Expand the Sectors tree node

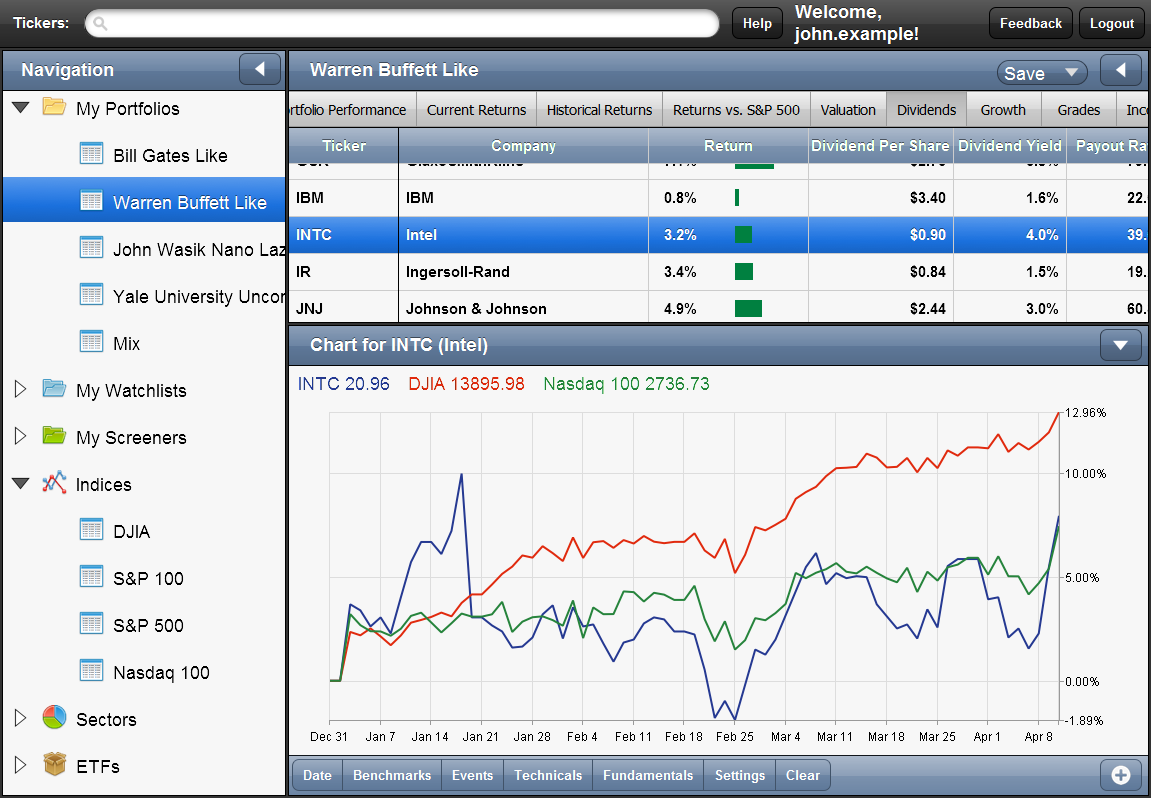(21, 718)
